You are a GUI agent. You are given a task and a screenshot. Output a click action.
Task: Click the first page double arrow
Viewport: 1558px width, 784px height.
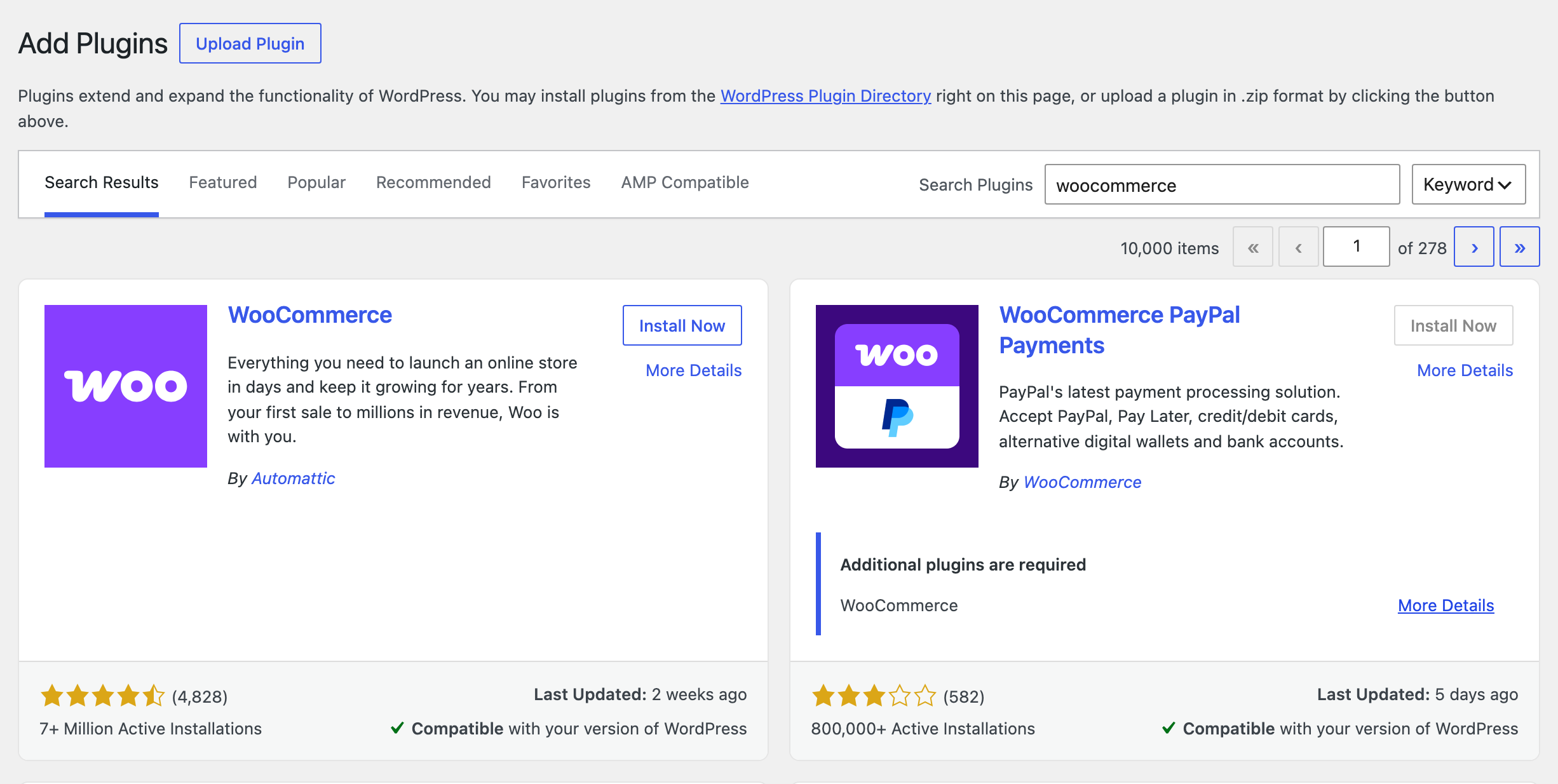1253,247
